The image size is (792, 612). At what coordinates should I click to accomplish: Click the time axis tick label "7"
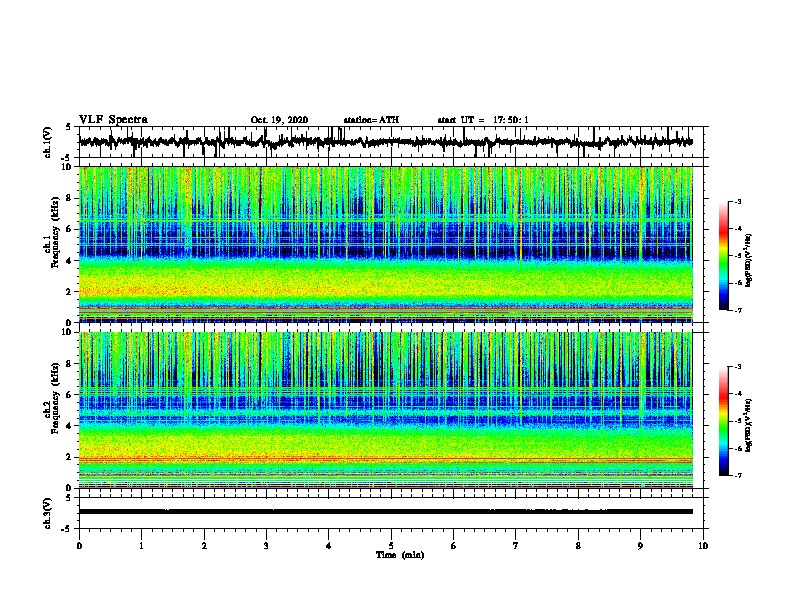(x=516, y=546)
